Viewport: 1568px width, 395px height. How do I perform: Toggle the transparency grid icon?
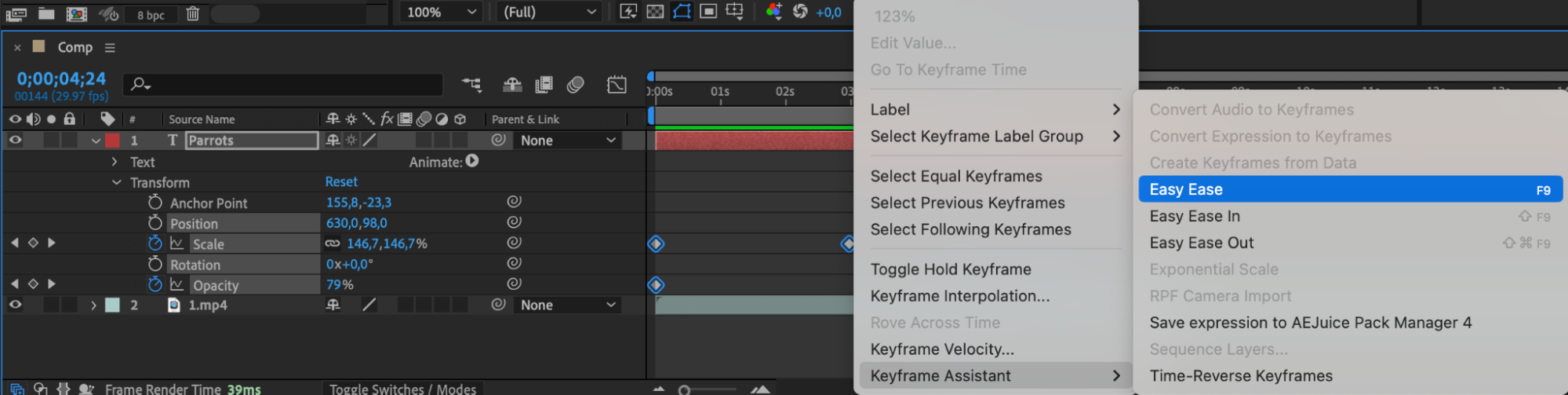(x=655, y=12)
